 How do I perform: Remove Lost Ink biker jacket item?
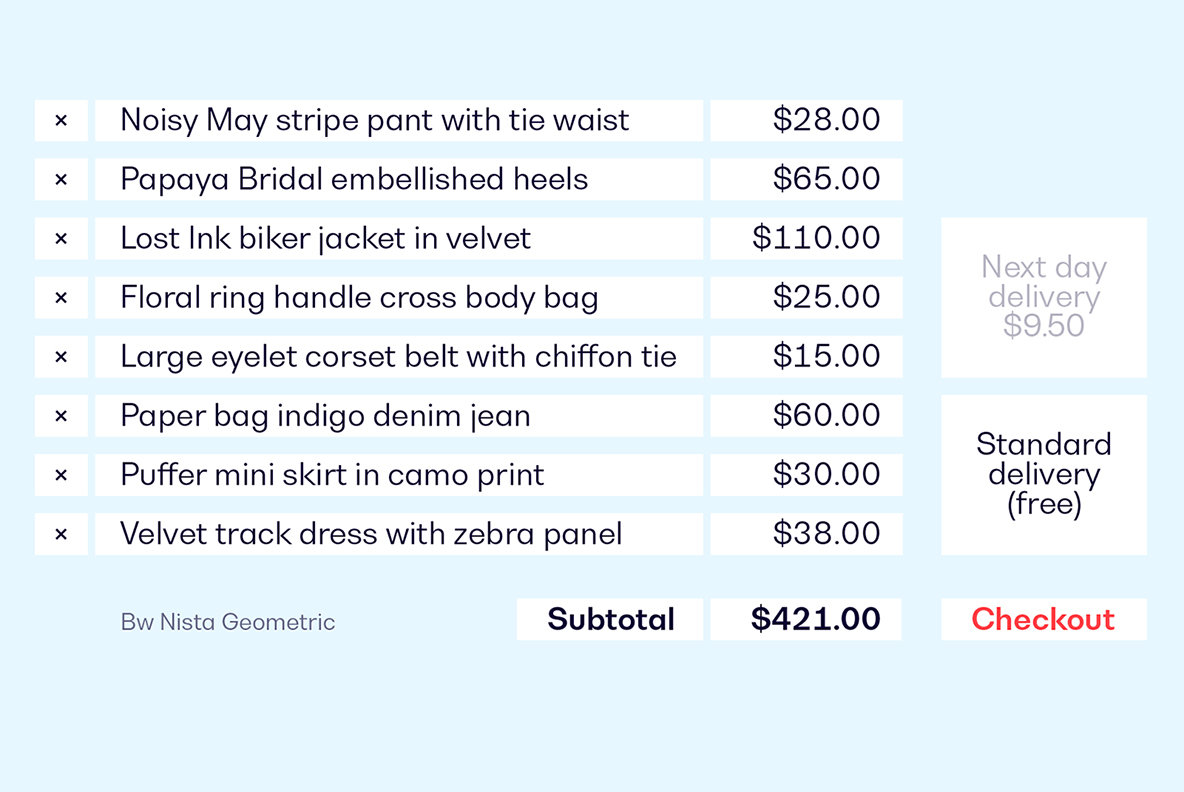coord(61,239)
